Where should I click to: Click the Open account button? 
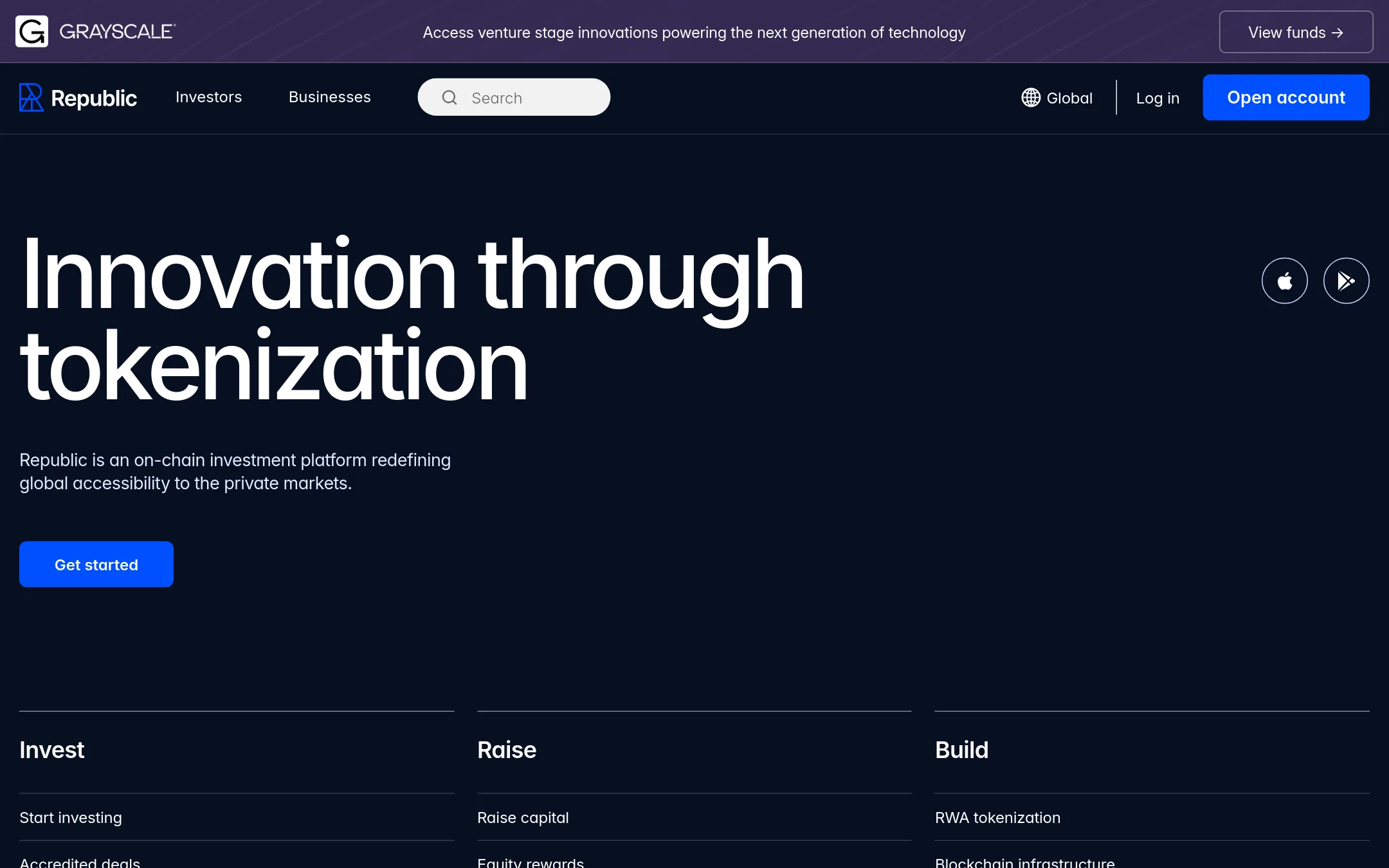1286,97
